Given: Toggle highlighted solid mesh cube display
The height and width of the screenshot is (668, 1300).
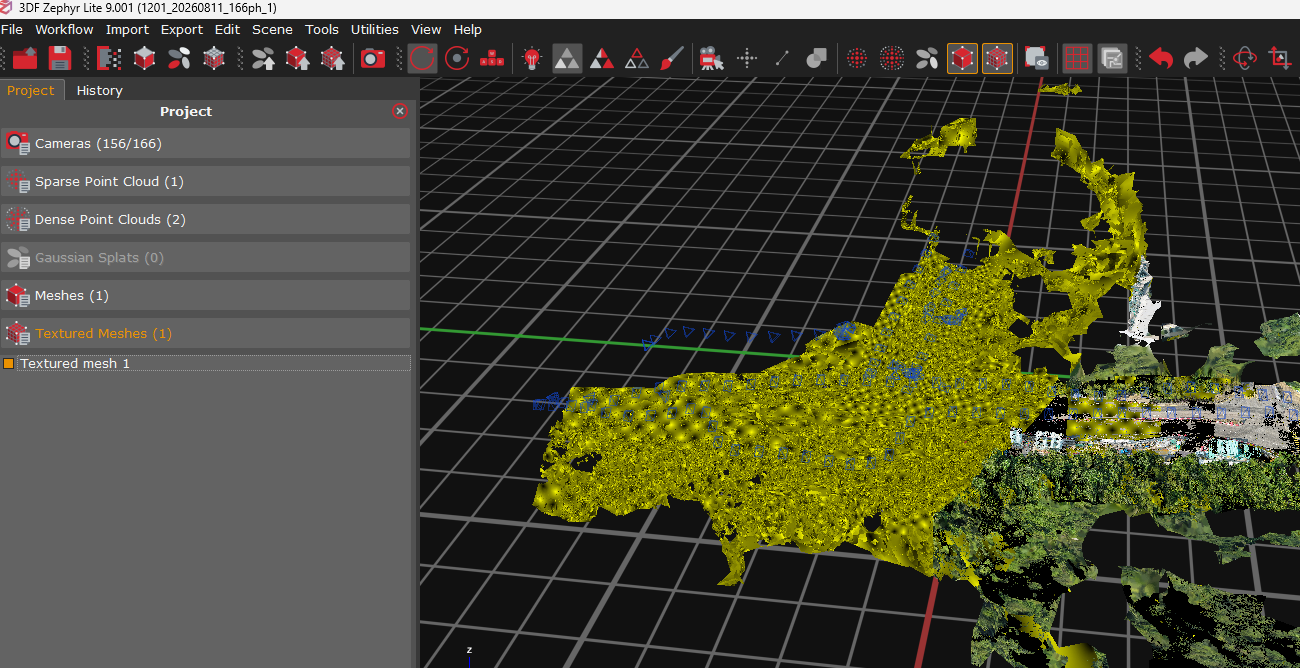Looking at the screenshot, I should [962, 58].
